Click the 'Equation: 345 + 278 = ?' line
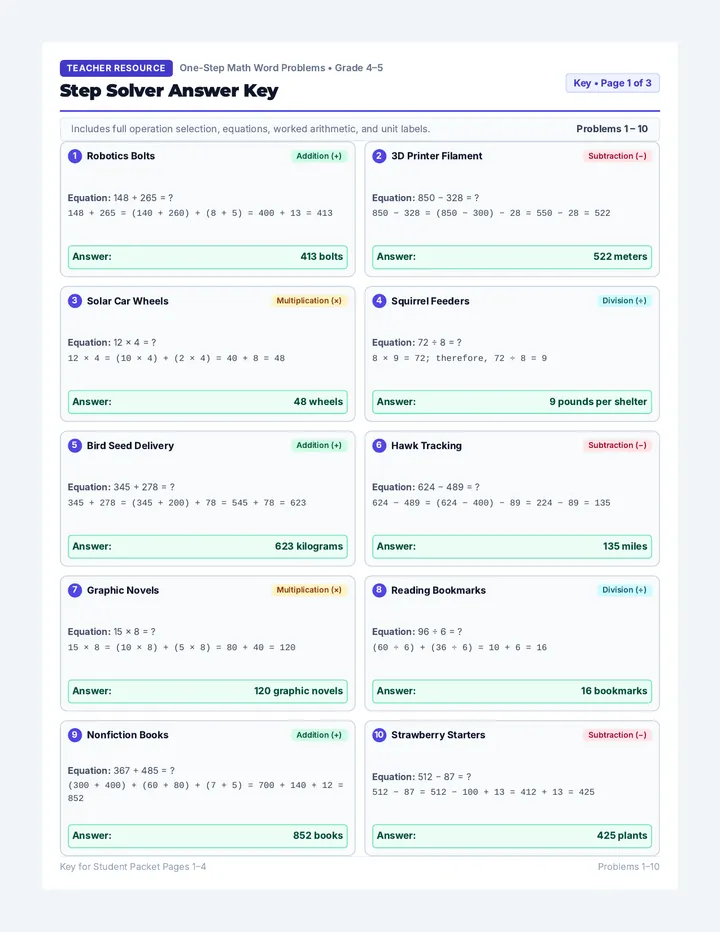Image resolution: width=720 pixels, height=932 pixels. (x=121, y=487)
